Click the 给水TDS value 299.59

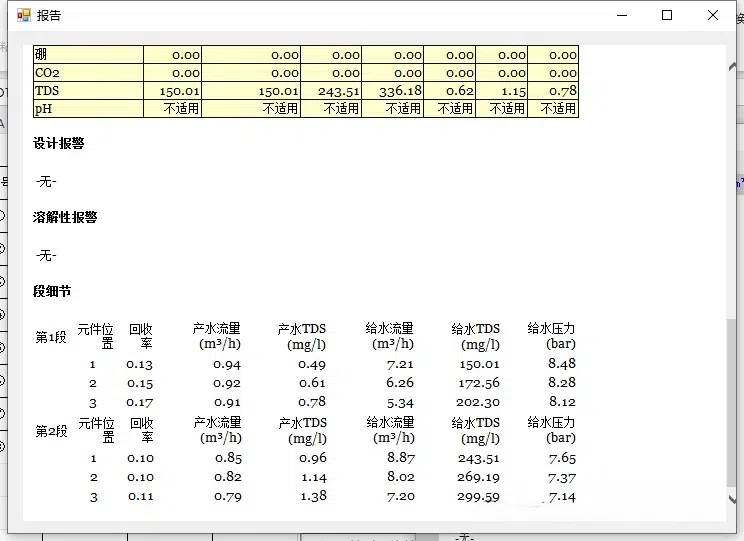[478, 497]
